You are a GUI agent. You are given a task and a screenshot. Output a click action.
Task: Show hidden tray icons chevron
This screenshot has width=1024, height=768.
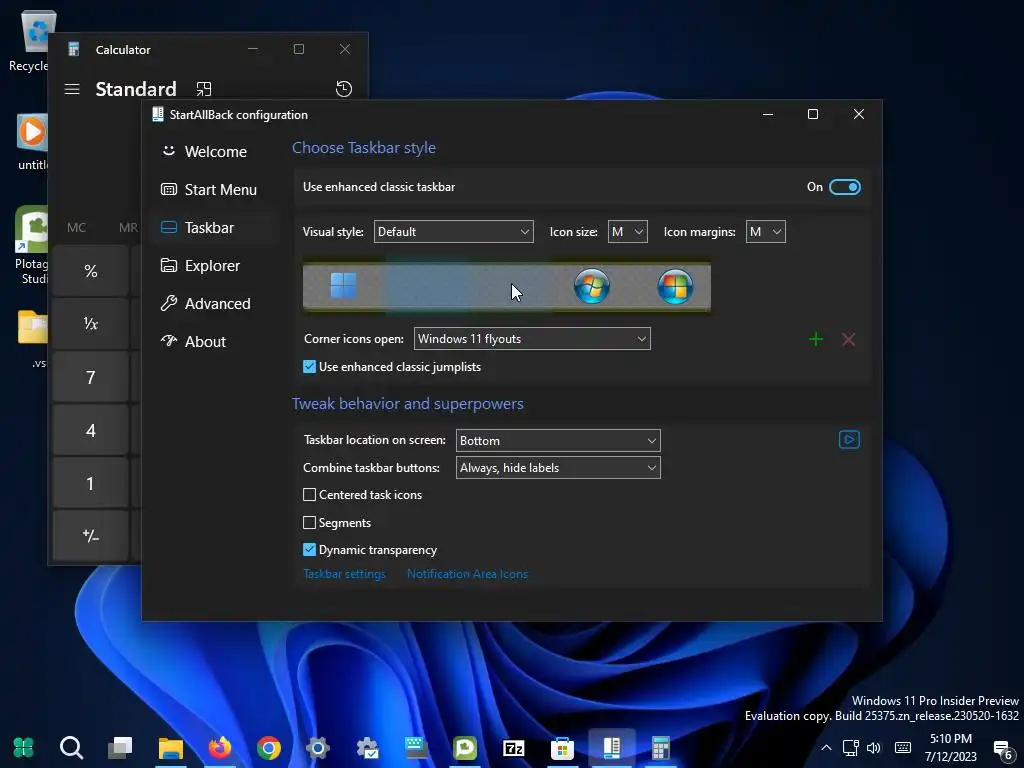tap(825, 748)
